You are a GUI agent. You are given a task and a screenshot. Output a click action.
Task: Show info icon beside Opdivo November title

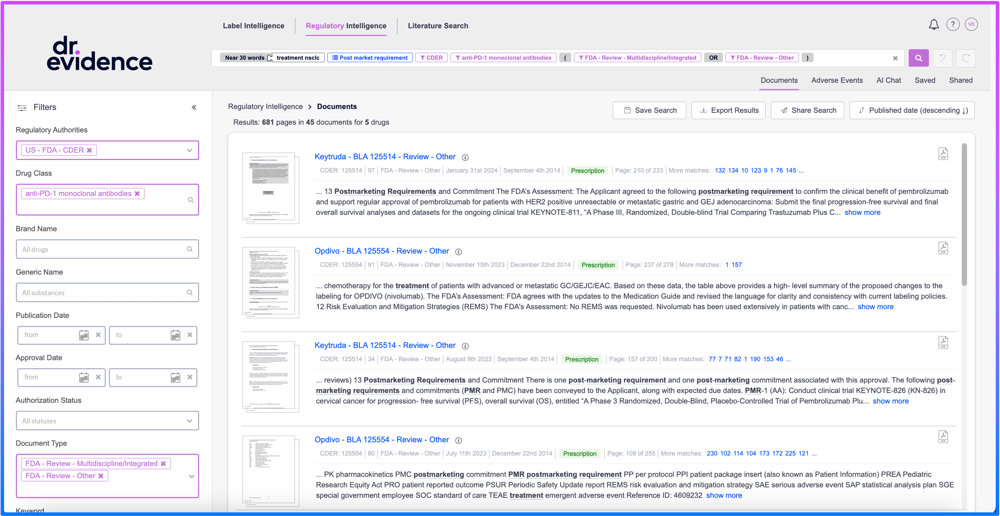tap(458, 252)
